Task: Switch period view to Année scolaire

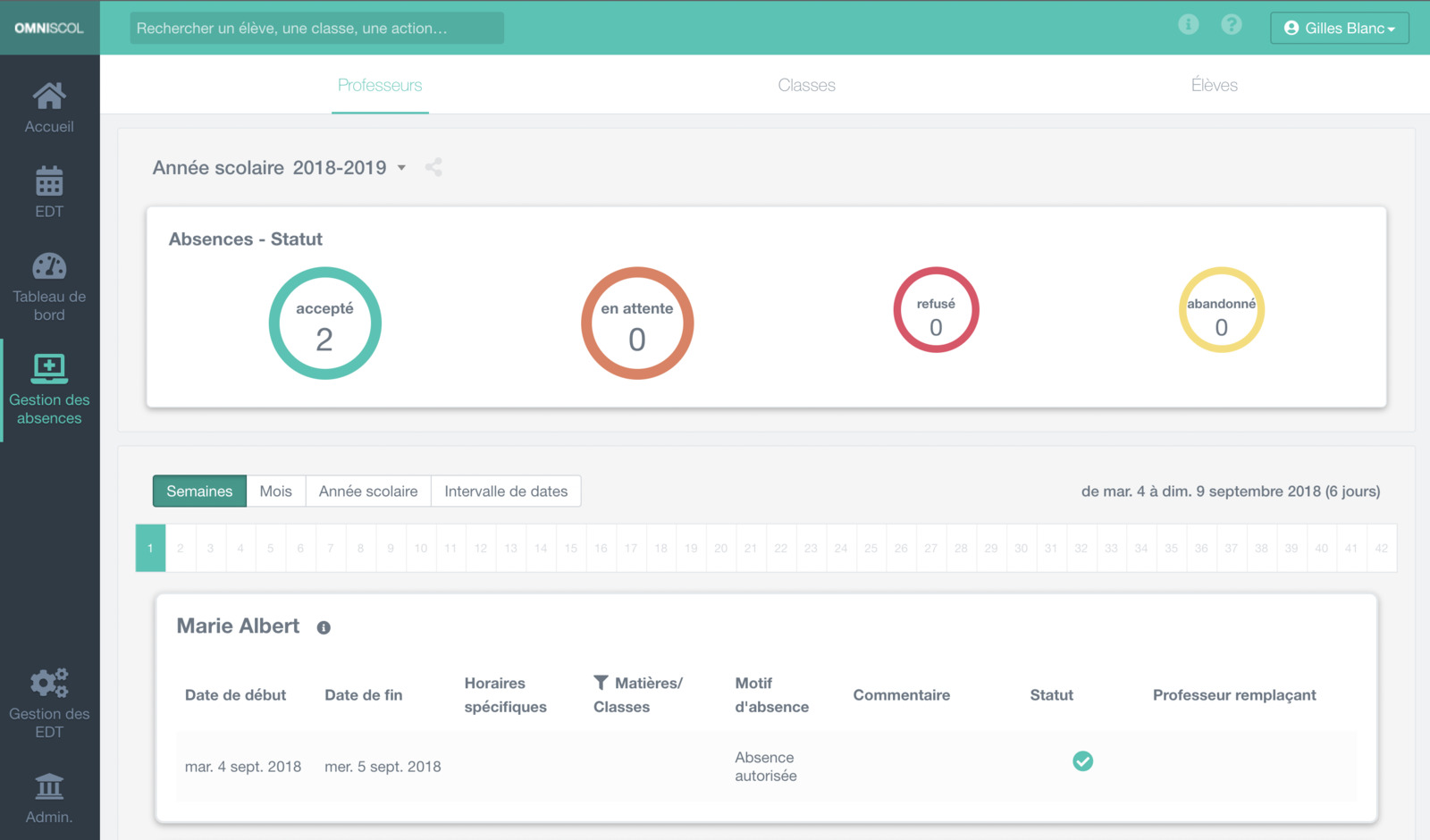Action: click(368, 491)
